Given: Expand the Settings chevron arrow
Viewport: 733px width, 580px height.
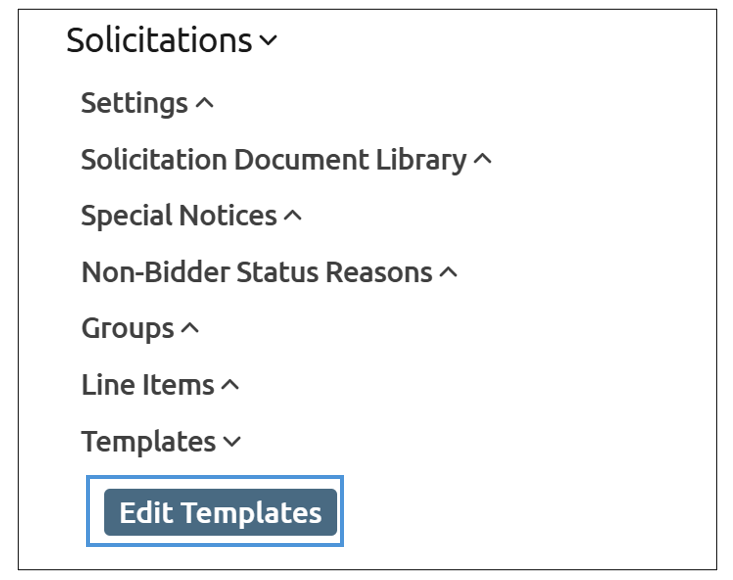Looking at the screenshot, I should 205,103.
